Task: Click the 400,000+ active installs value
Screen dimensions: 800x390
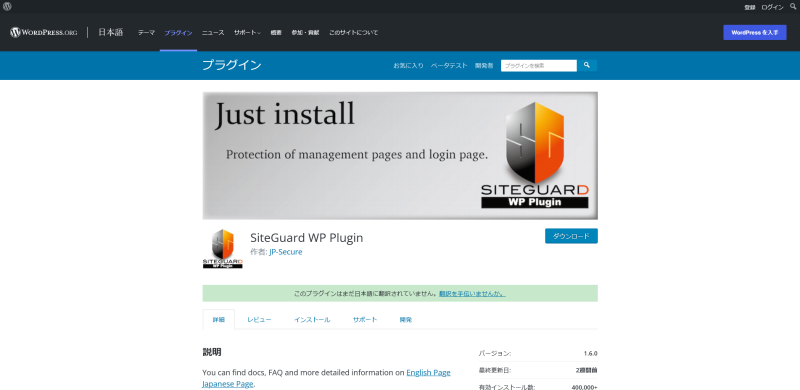Action: [x=584, y=387]
